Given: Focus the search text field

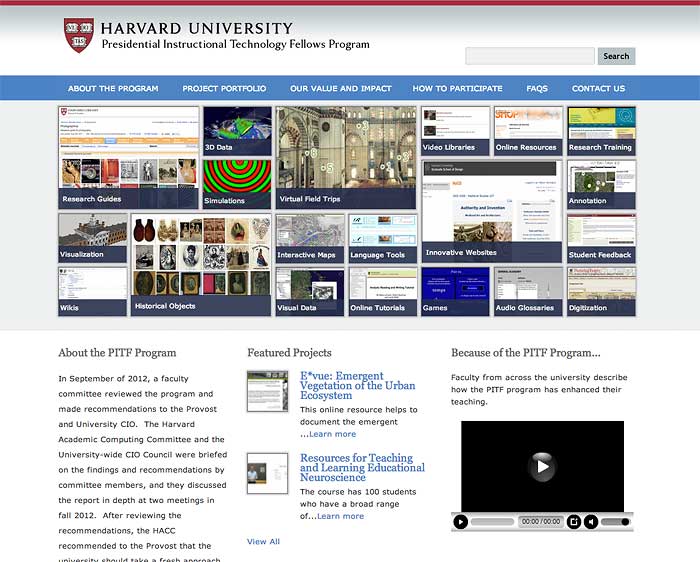Looking at the screenshot, I should click(529, 56).
